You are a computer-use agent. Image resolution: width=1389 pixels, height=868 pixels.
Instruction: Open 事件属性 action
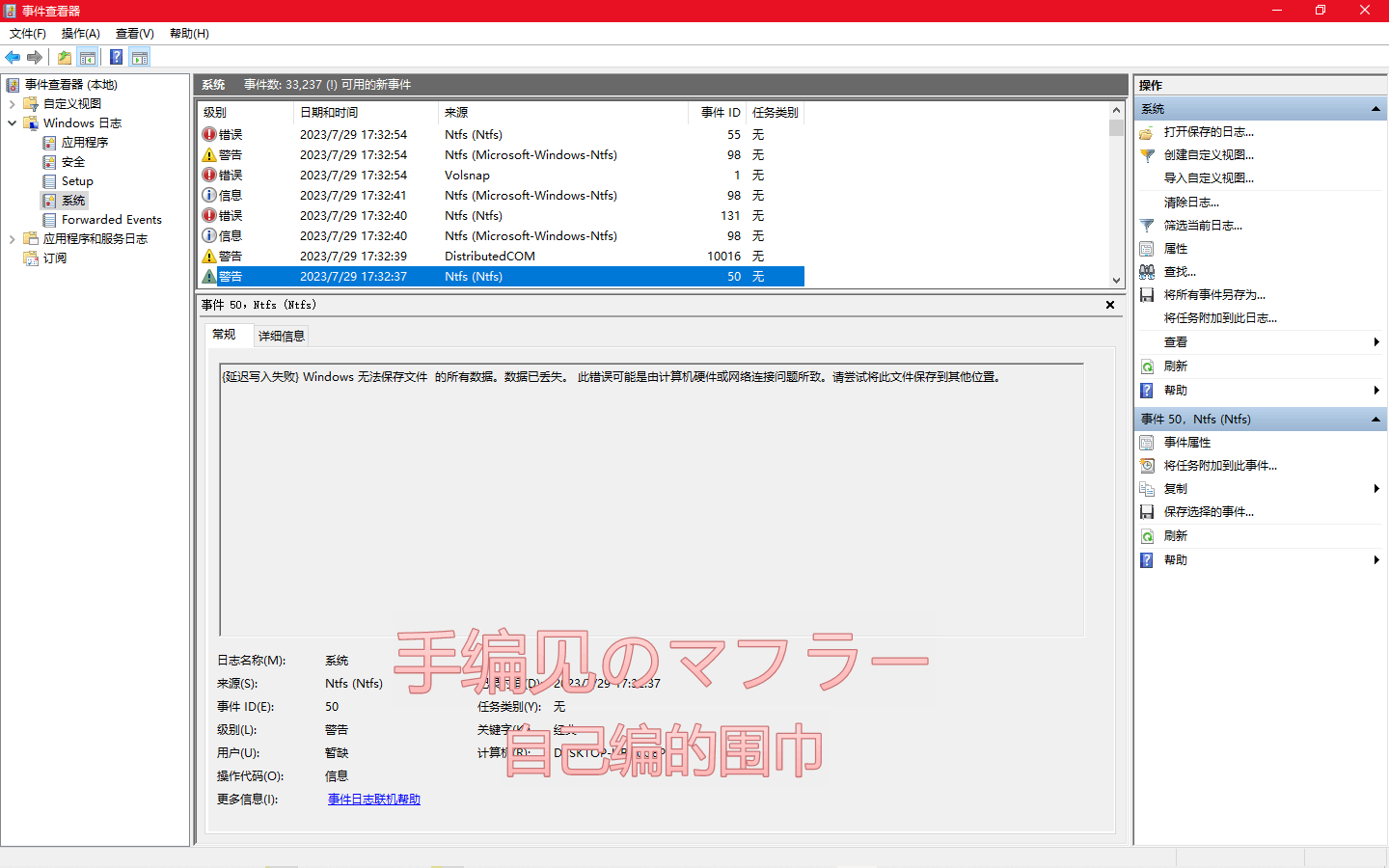[1187, 443]
